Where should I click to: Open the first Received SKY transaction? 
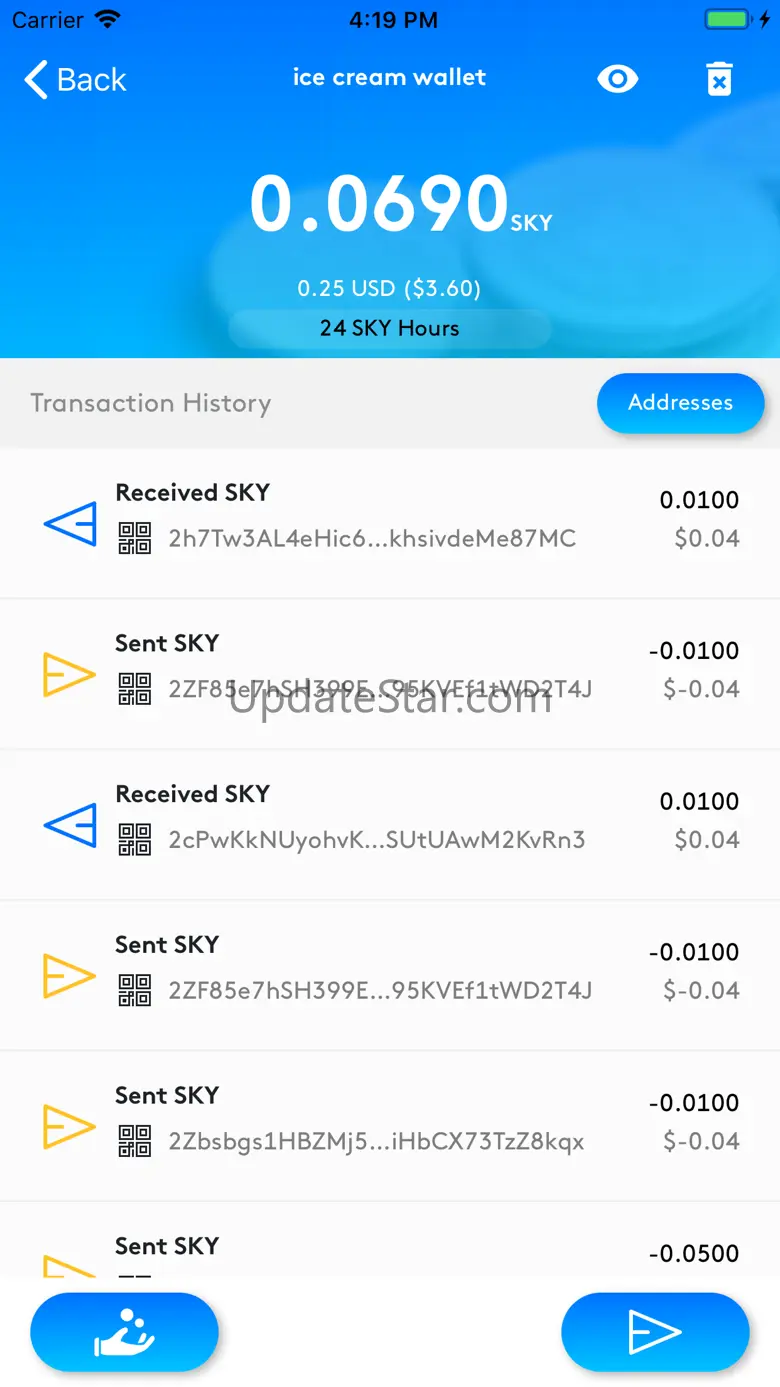coord(390,523)
